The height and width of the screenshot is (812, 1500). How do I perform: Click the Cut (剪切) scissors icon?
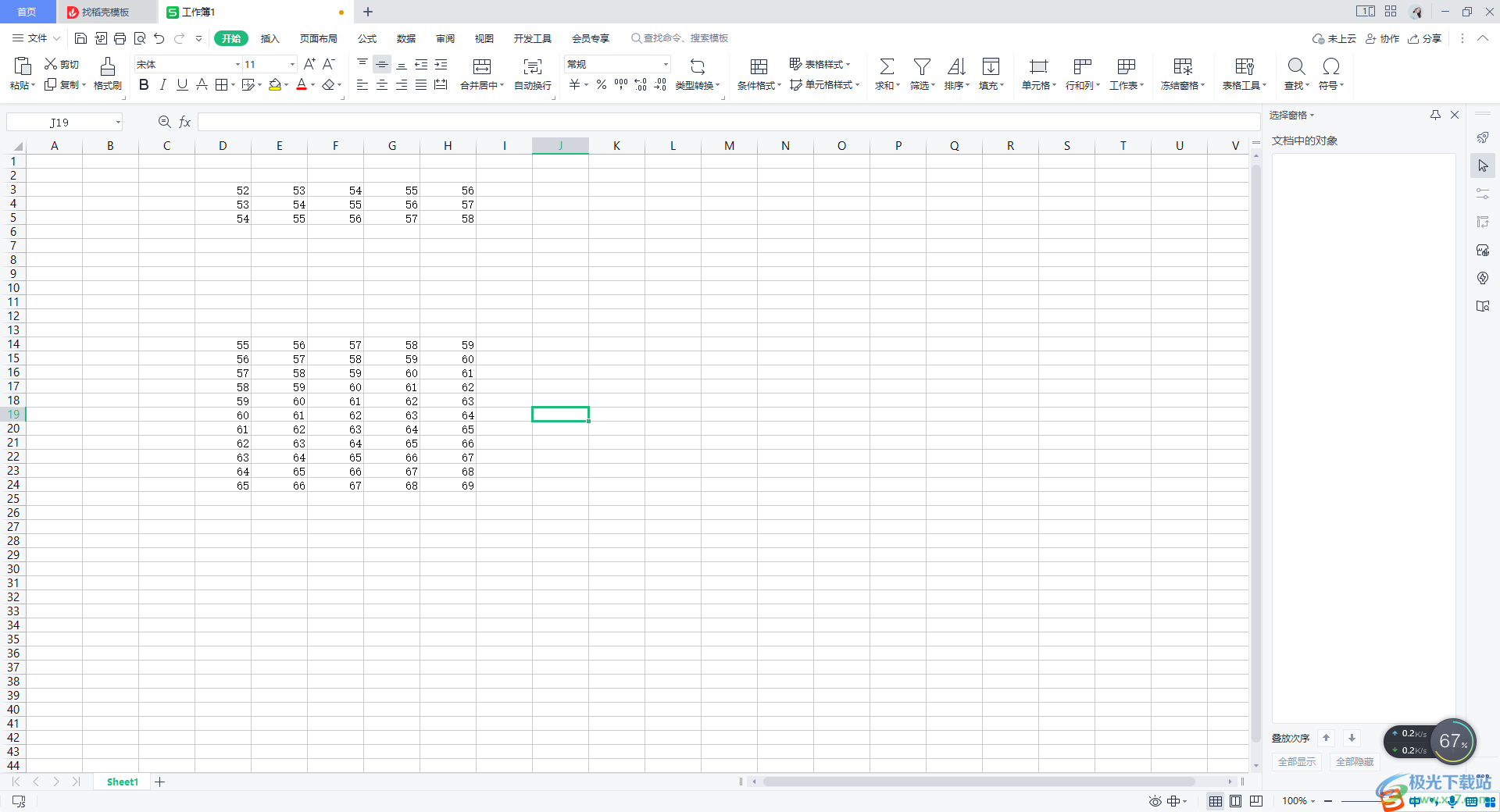(51, 64)
